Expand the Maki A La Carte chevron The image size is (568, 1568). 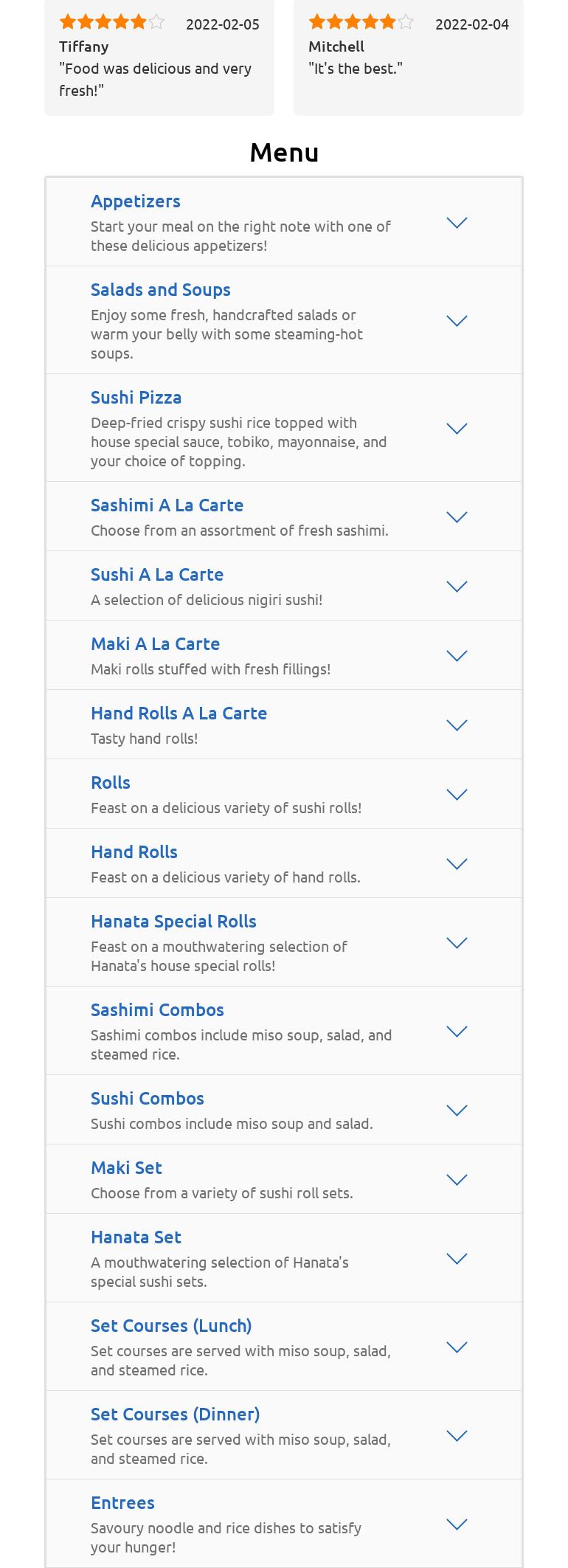(457, 656)
